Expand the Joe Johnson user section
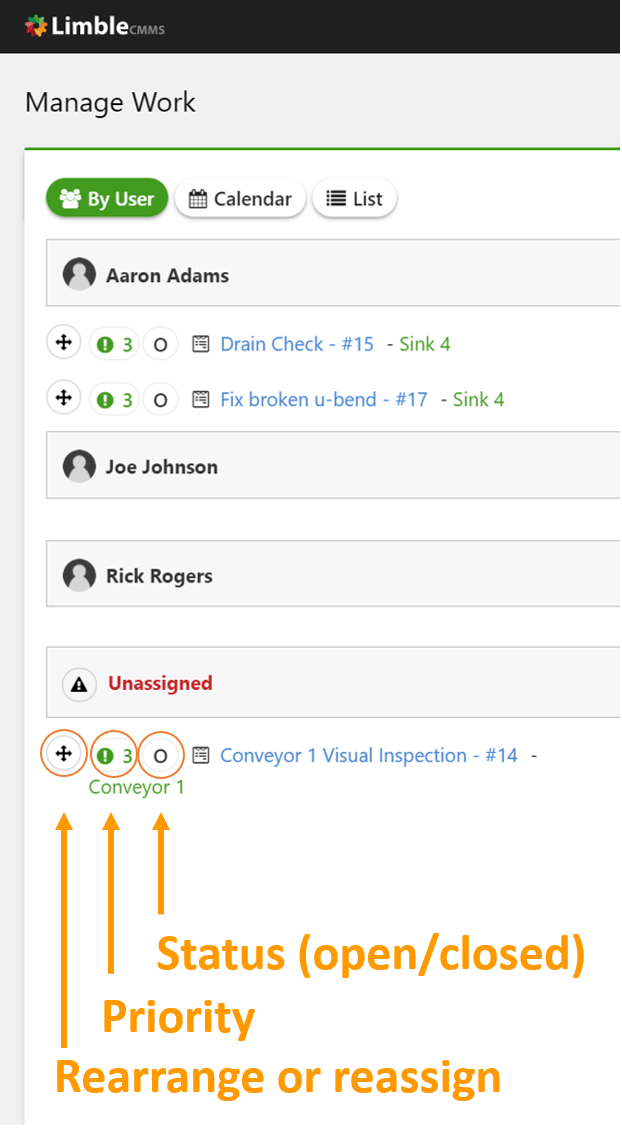 (333, 467)
